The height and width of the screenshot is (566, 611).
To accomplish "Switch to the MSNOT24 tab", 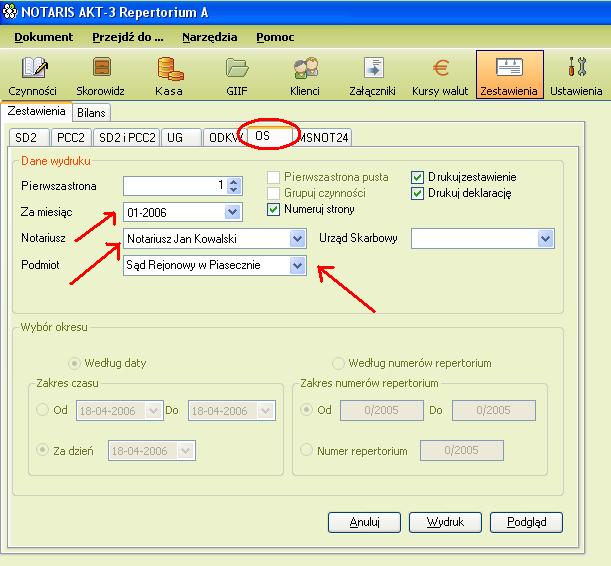I will click(323, 137).
